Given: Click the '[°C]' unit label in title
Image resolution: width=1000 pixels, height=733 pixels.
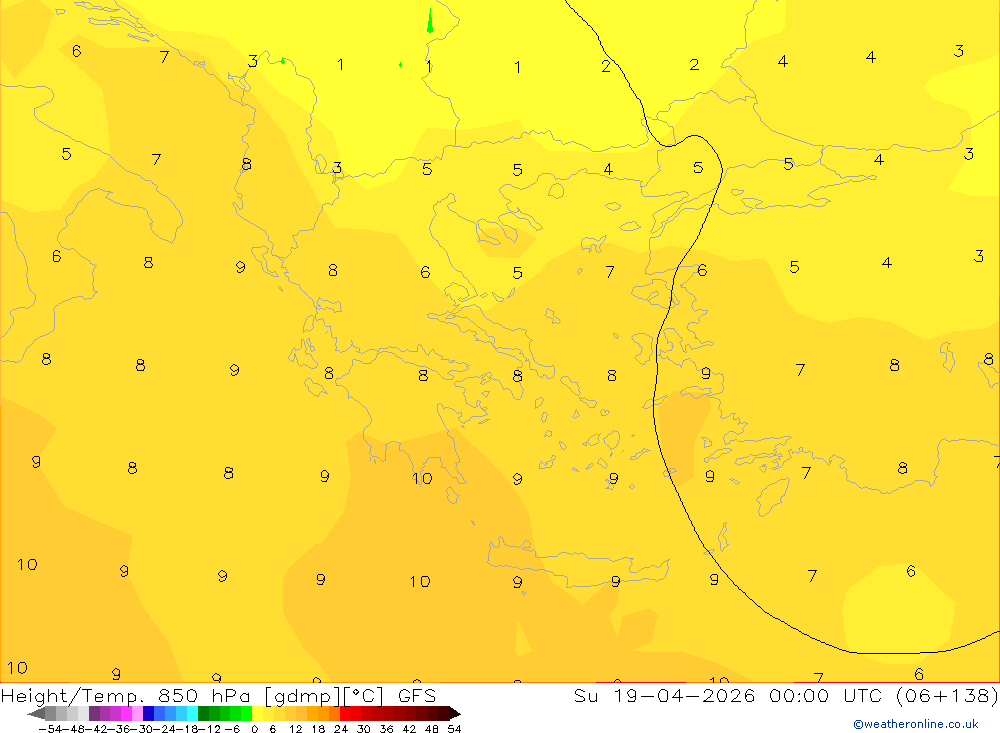Looking at the screenshot, I should click(x=364, y=695).
